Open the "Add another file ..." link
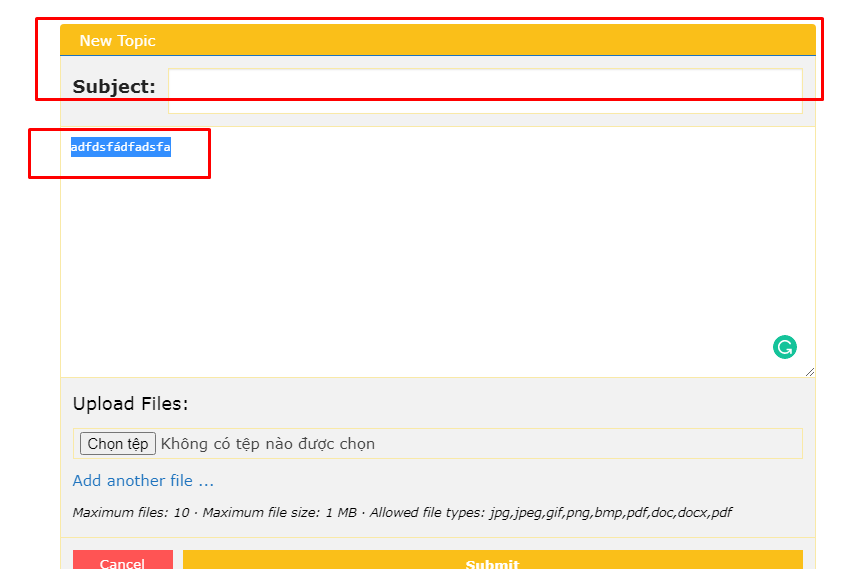Screen dimensions: 842x569 point(143,481)
